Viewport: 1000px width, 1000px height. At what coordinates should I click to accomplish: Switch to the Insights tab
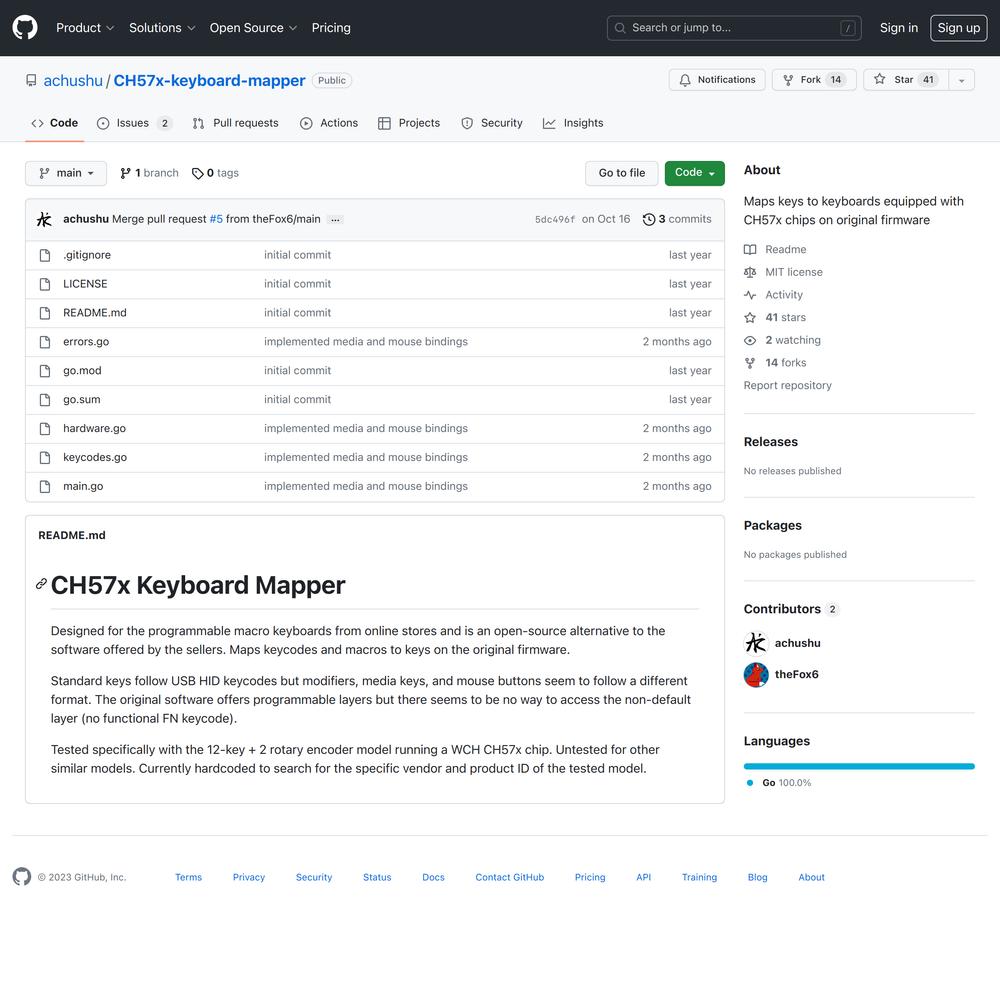[573, 123]
